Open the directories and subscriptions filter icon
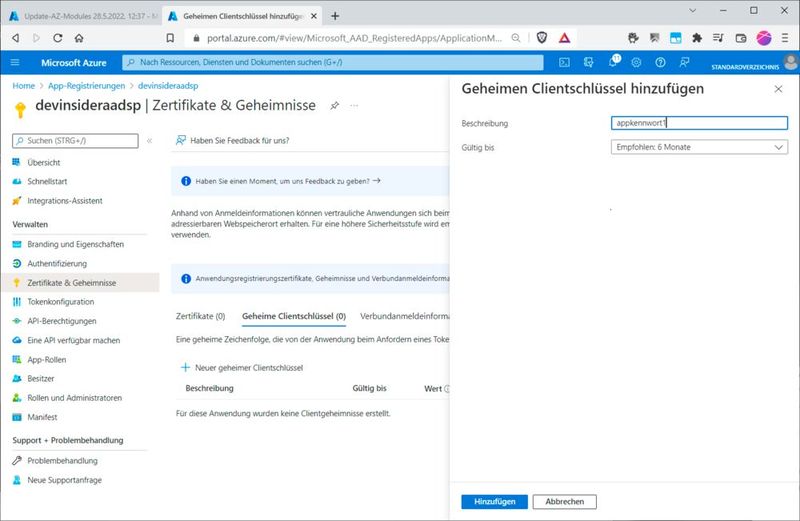Screen dimensions: 800x521 point(588,62)
